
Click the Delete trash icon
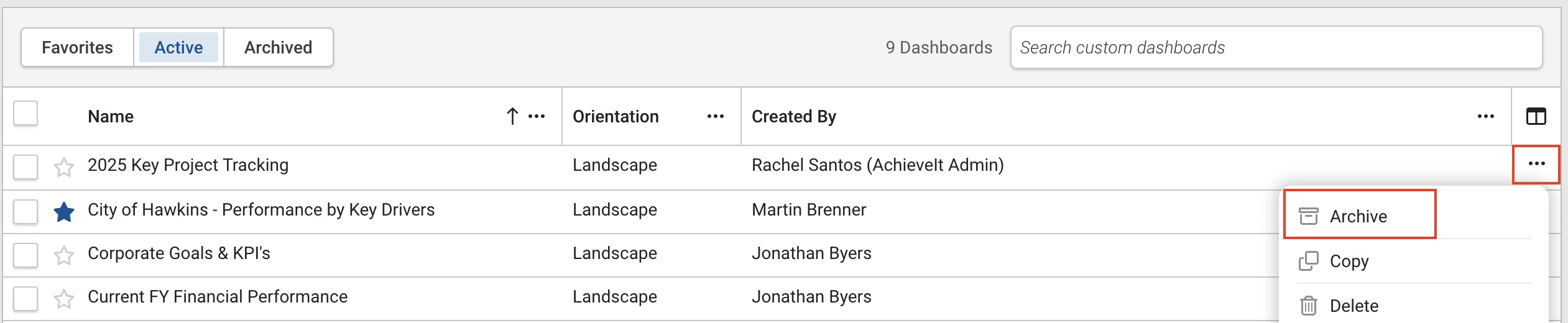tap(1309, 306)
